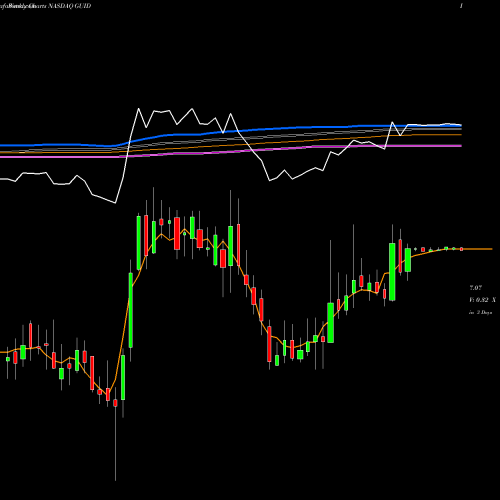The image size is (500, 500).
Task: Select the tallest green candlestick body
Action: (131, 310)
